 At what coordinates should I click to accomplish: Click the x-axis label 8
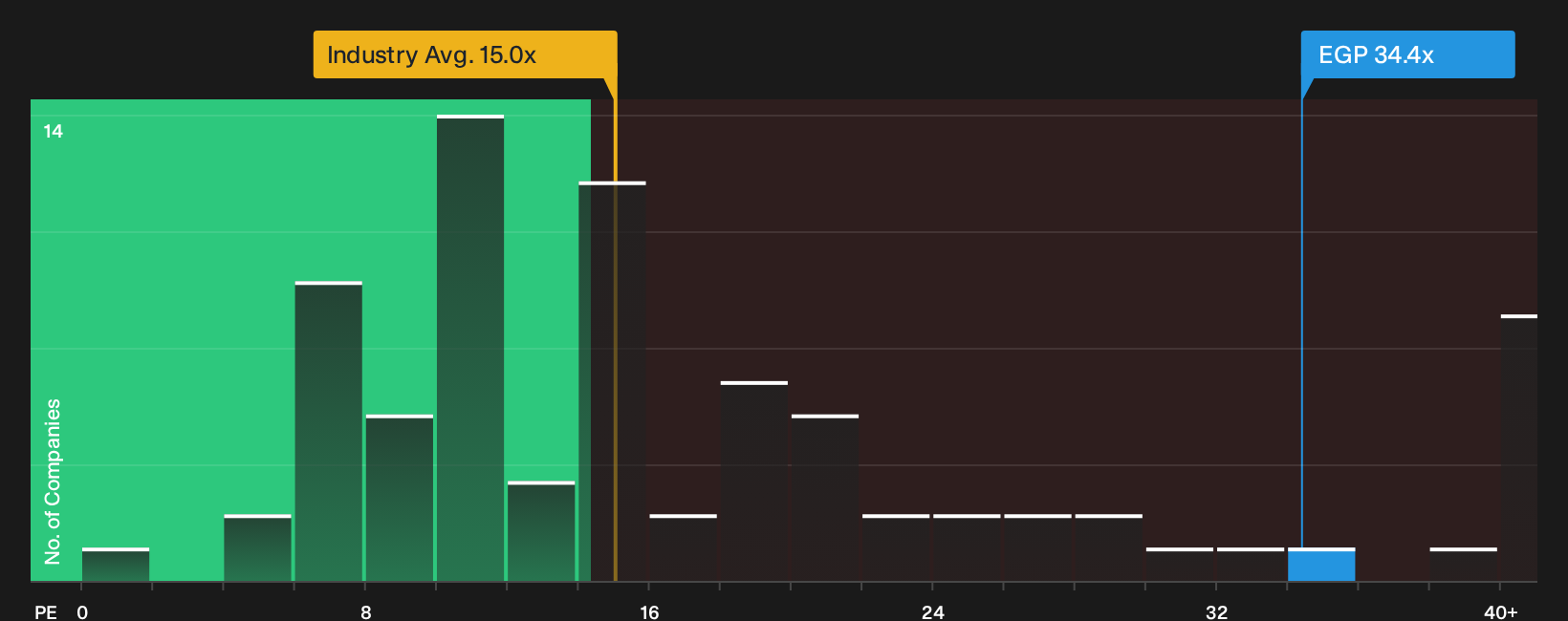pos(366,611)
